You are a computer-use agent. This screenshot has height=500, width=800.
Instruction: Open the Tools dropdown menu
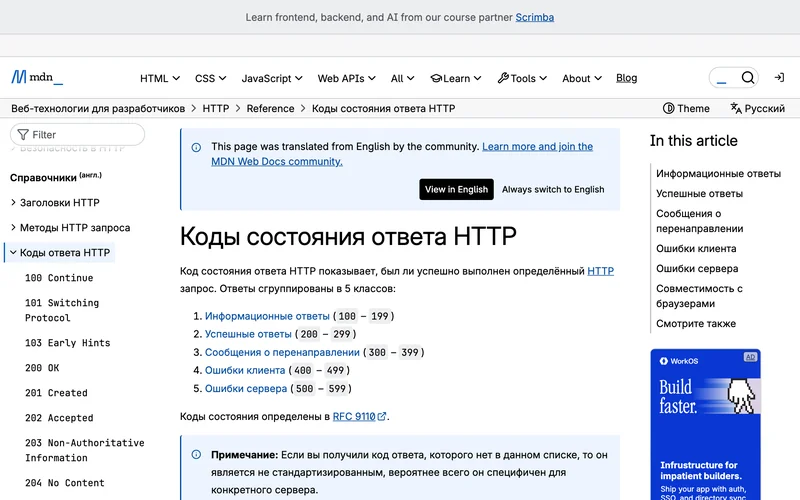pos(522,78)
